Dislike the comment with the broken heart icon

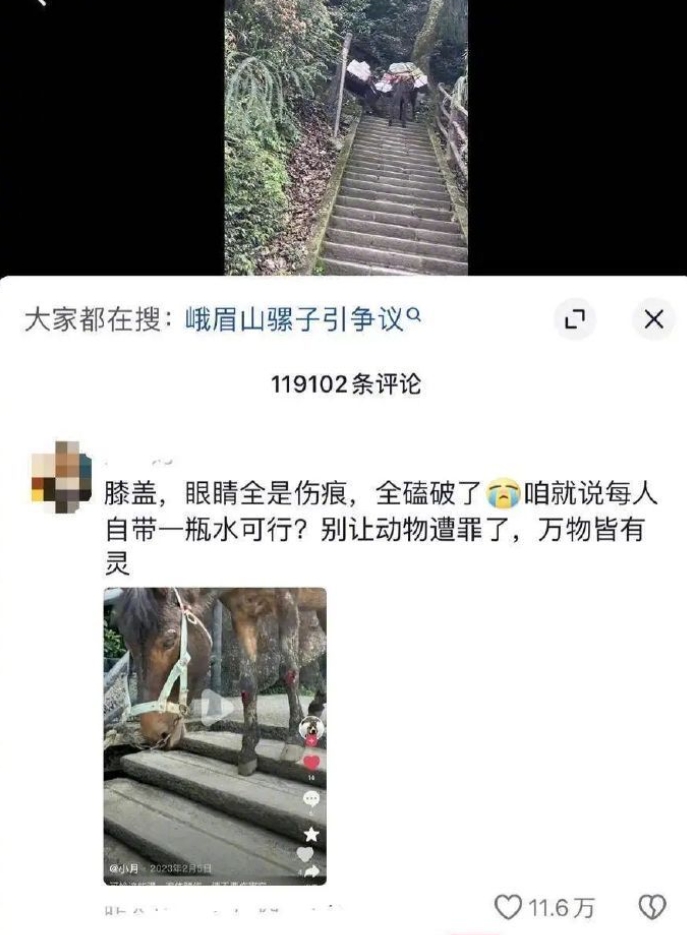[652, 907]
